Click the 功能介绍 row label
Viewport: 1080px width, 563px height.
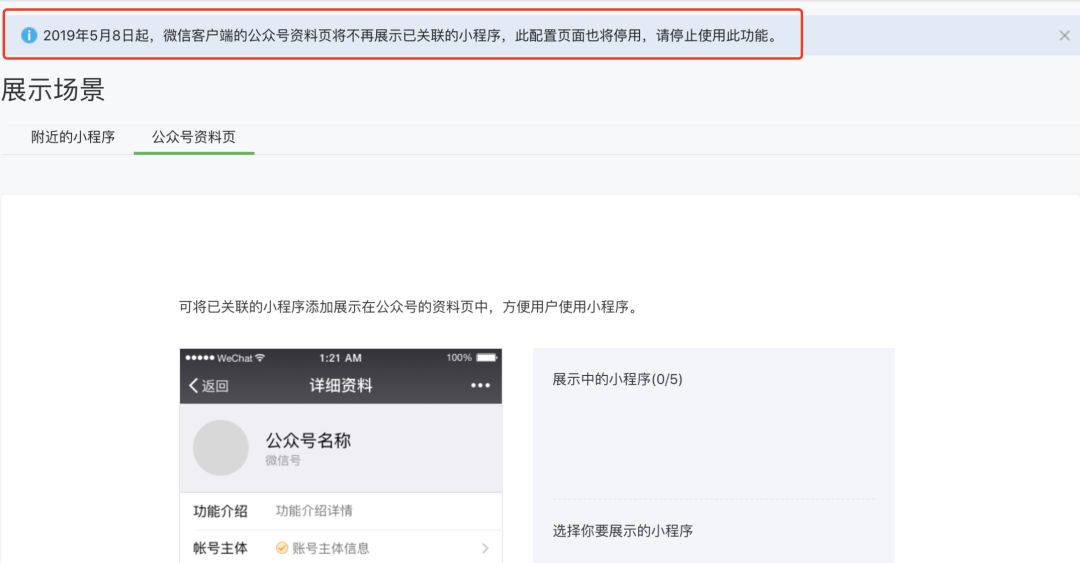[220, 511]
